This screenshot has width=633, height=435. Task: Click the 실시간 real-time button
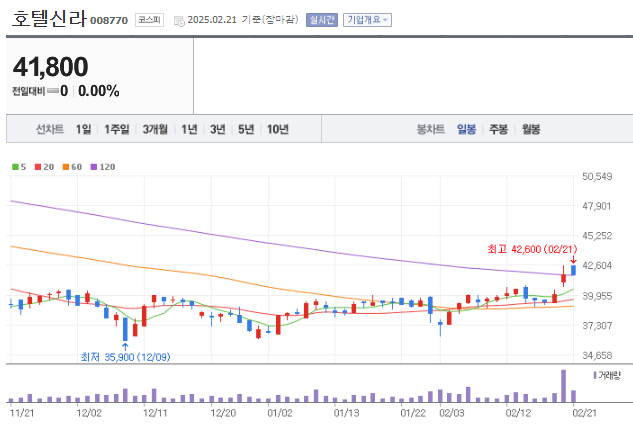click(322, 20)
